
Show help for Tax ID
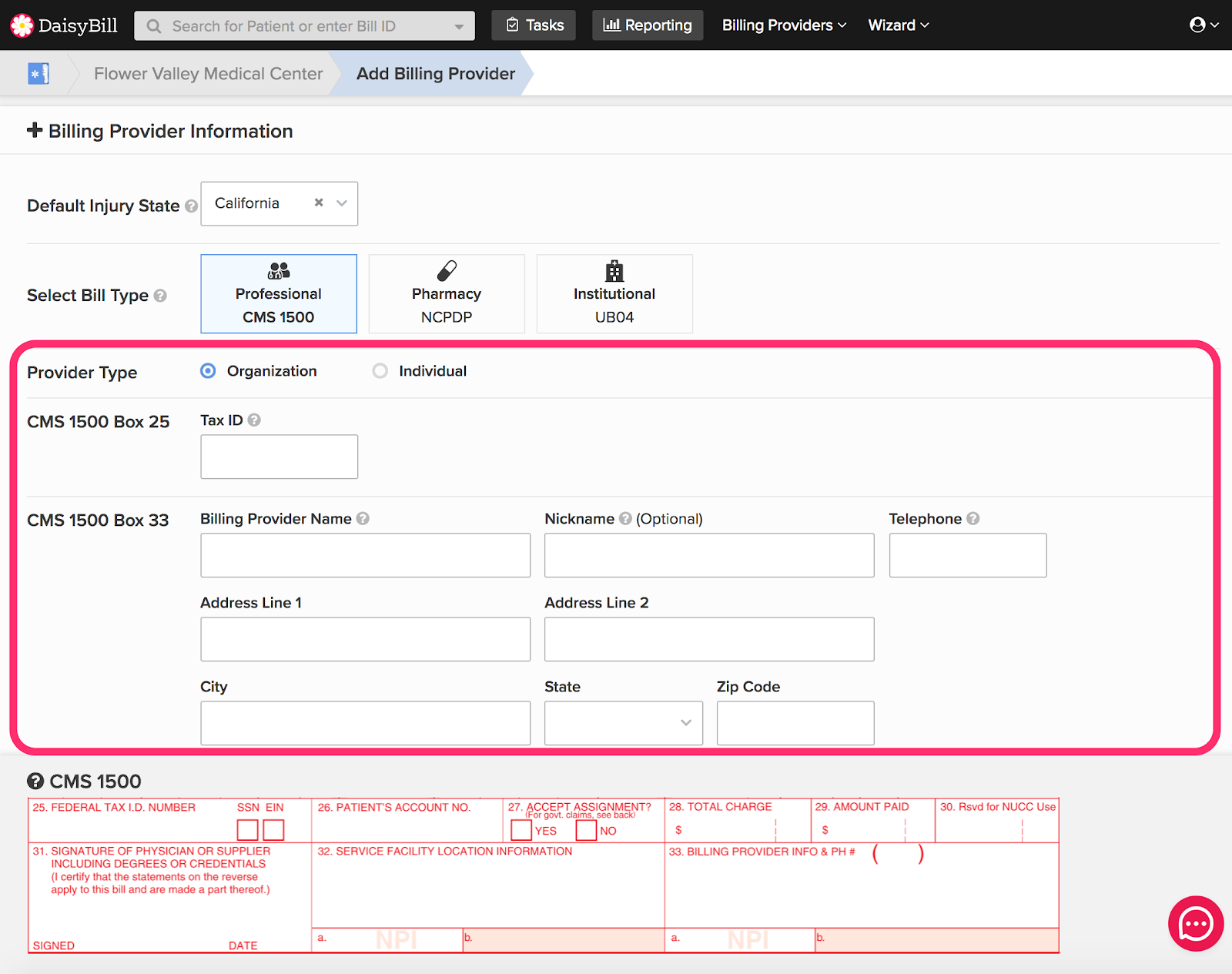[254, 420]
